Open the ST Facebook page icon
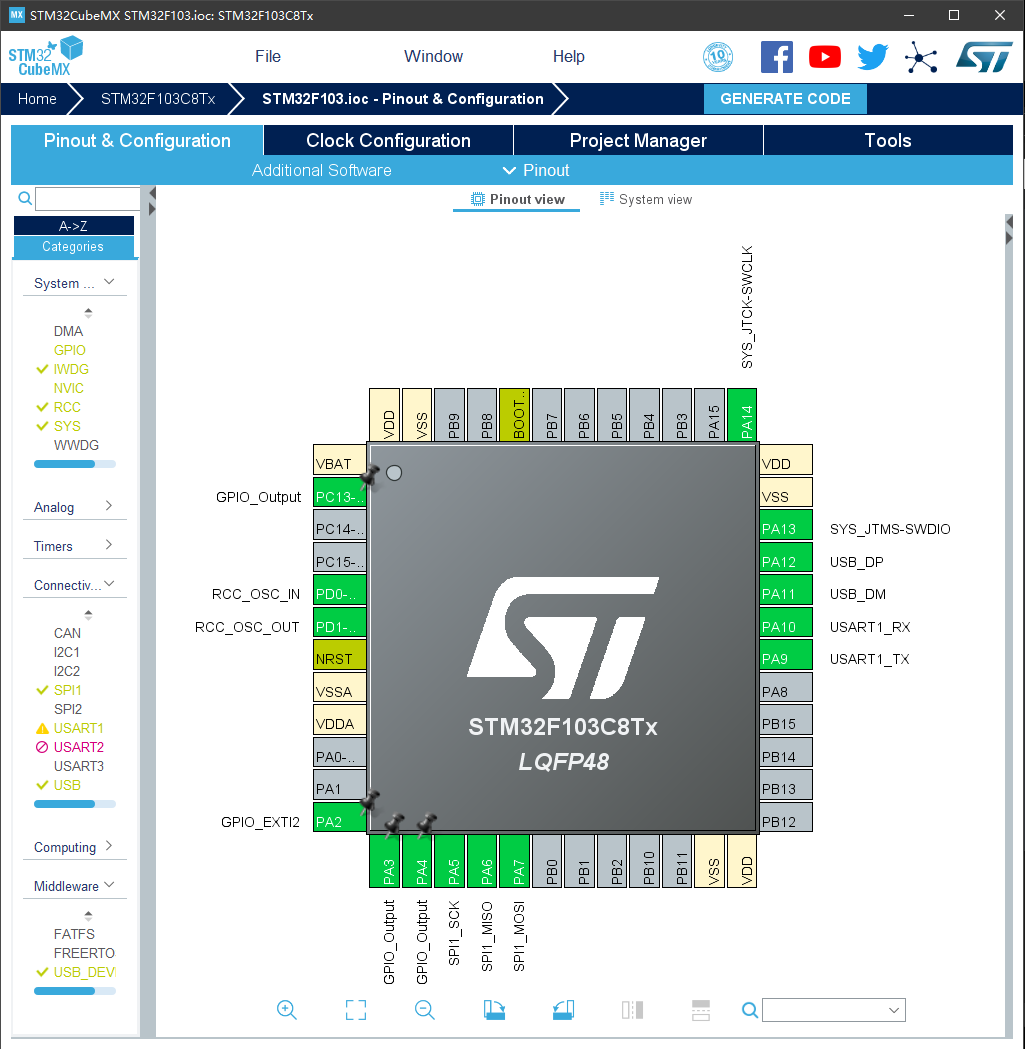1025x1049 pixels. 777,57
